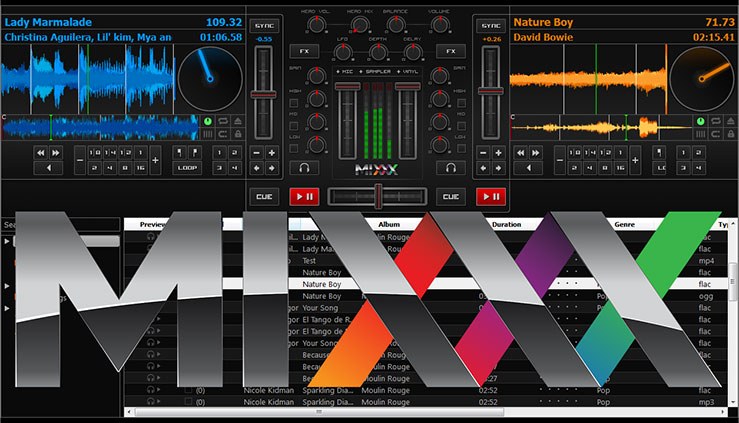739x423 pixels.
Task: Trigger hotcue 2 on Lady Marmalade deck
Action: pos(234,153)
